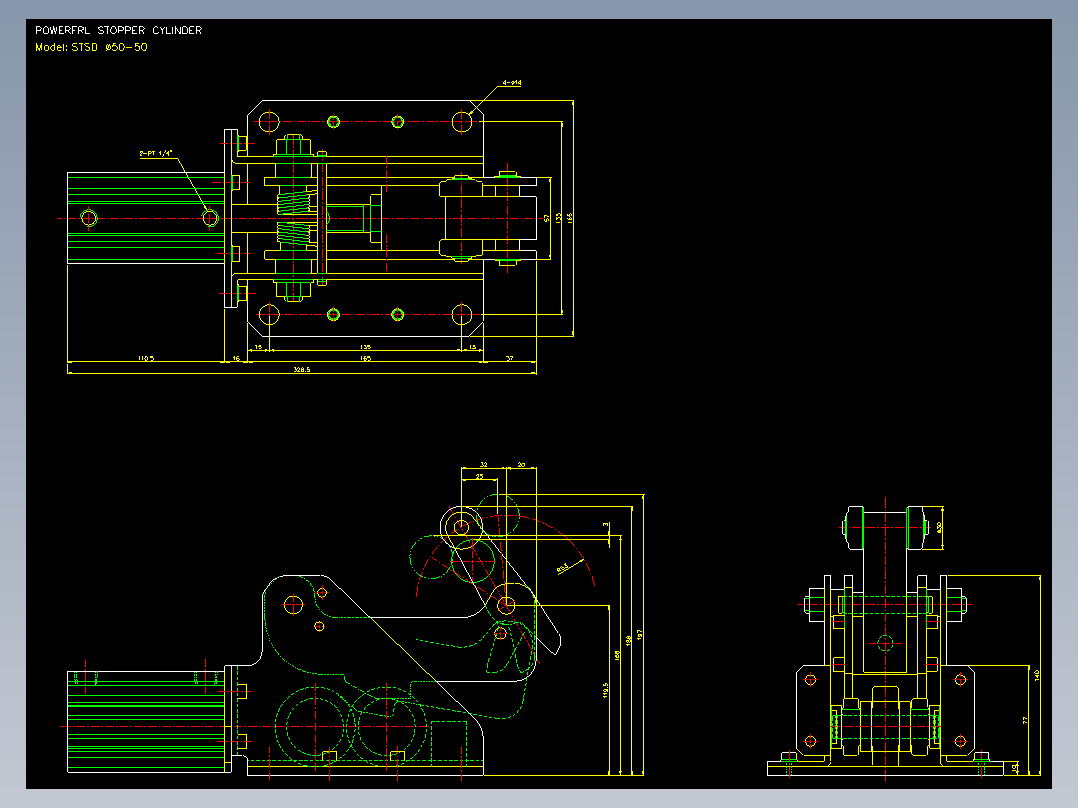Select the '3' dimension in the side view
This screenshot has height=808, width=1078.
[x=606, y=525]
